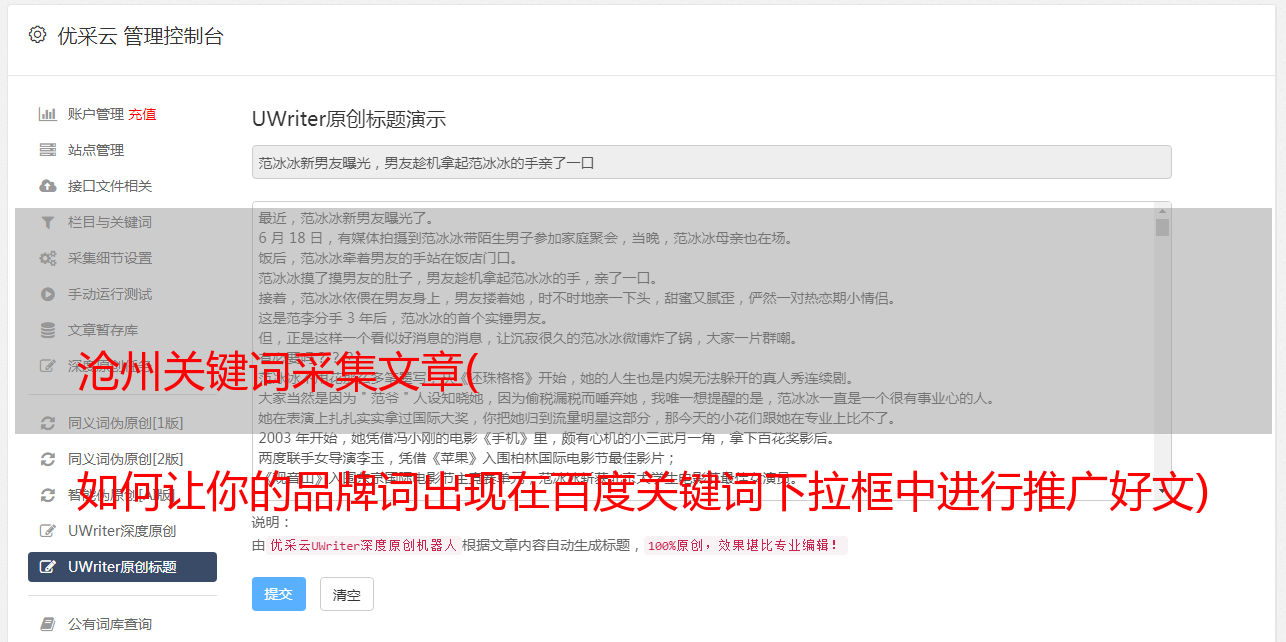
Task: Click the play icon beside 手动运行测试
Action: pos(47,294)
